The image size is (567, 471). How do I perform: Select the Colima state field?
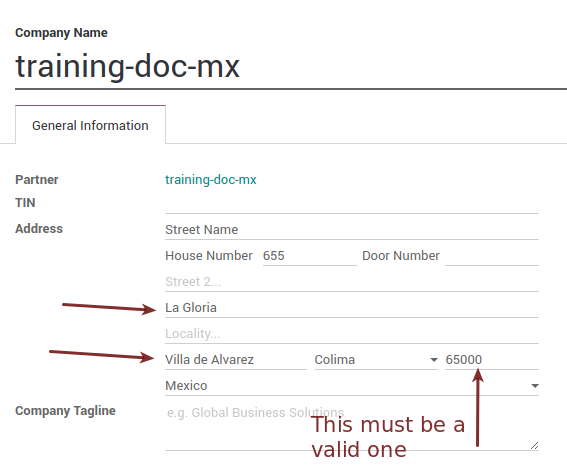(x=376, y=360)
